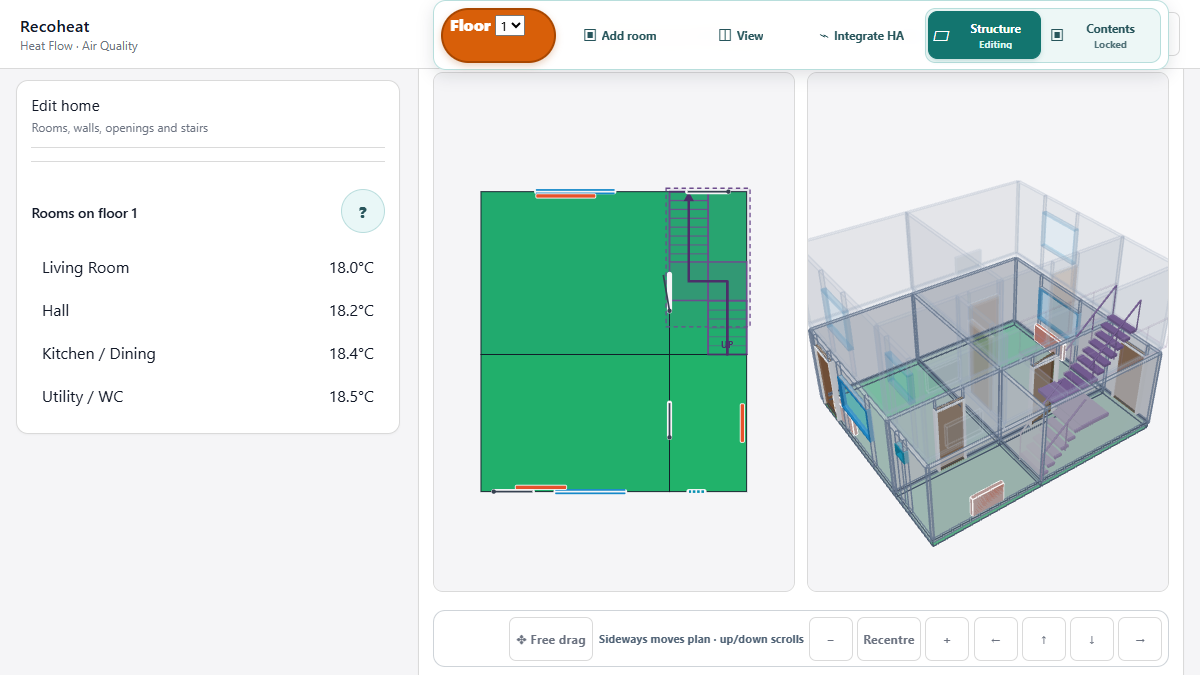Click the Contents square icon
The width and height of the screenshot is (1200, 675).
[1057, 36]
